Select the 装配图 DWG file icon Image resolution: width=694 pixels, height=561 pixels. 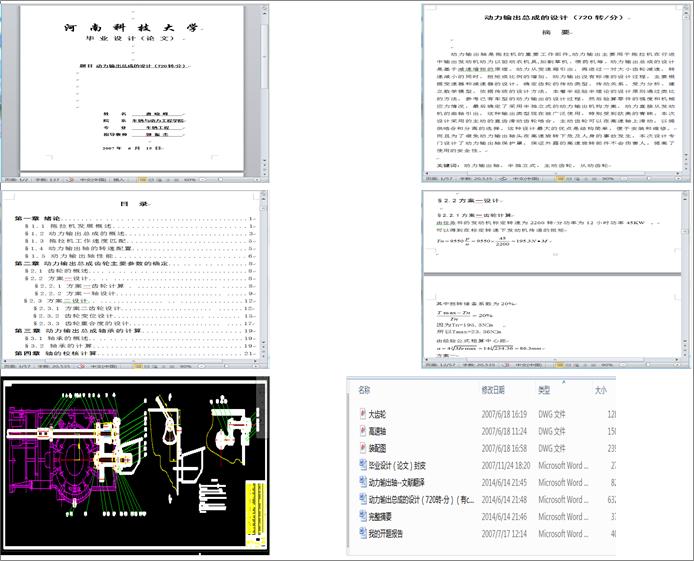pos(362,448)
